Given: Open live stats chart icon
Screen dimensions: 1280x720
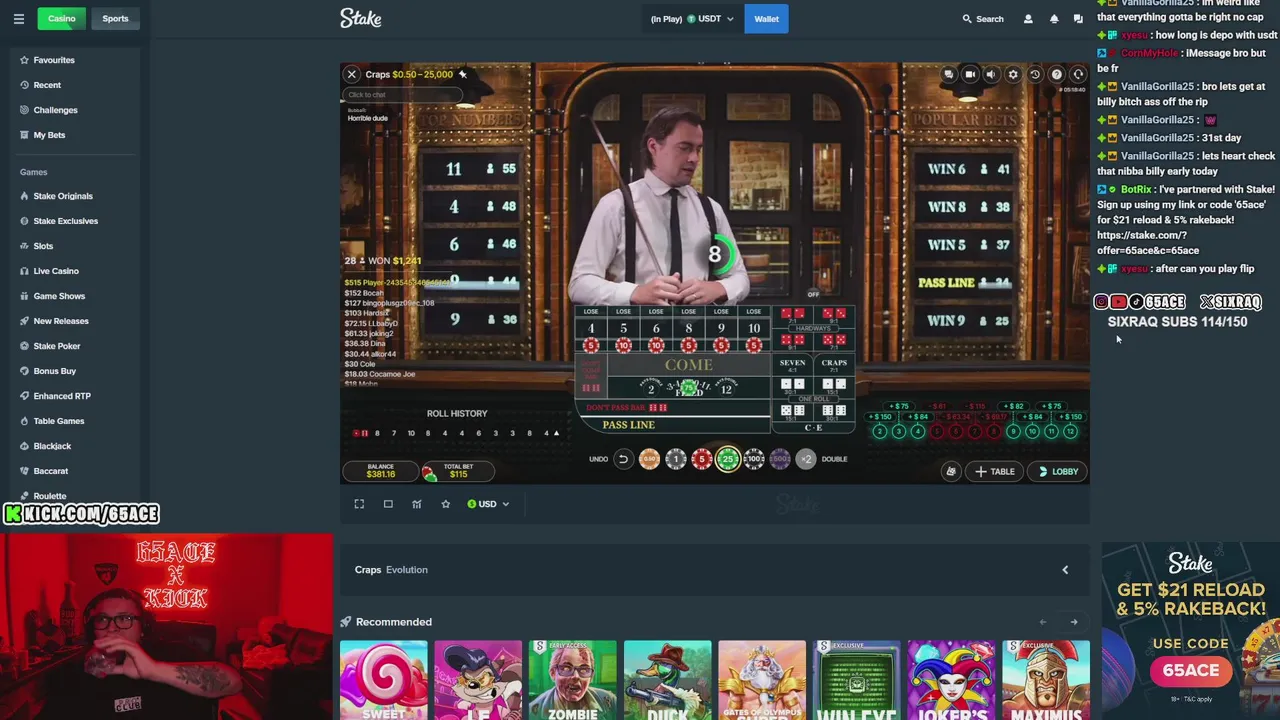Looking at the screenshot, I should [417, 504].
